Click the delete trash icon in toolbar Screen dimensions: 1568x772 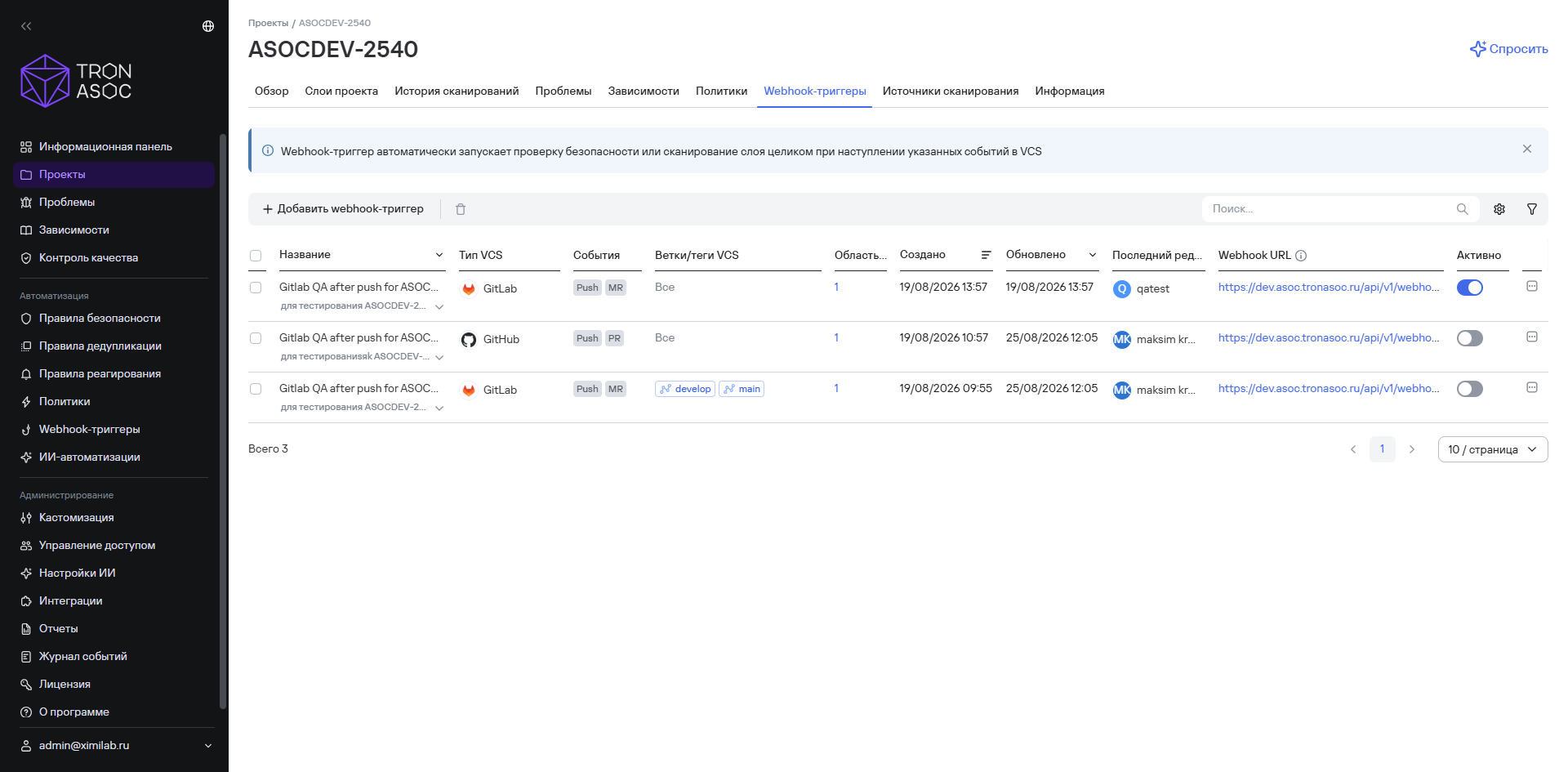coord(461,209)
